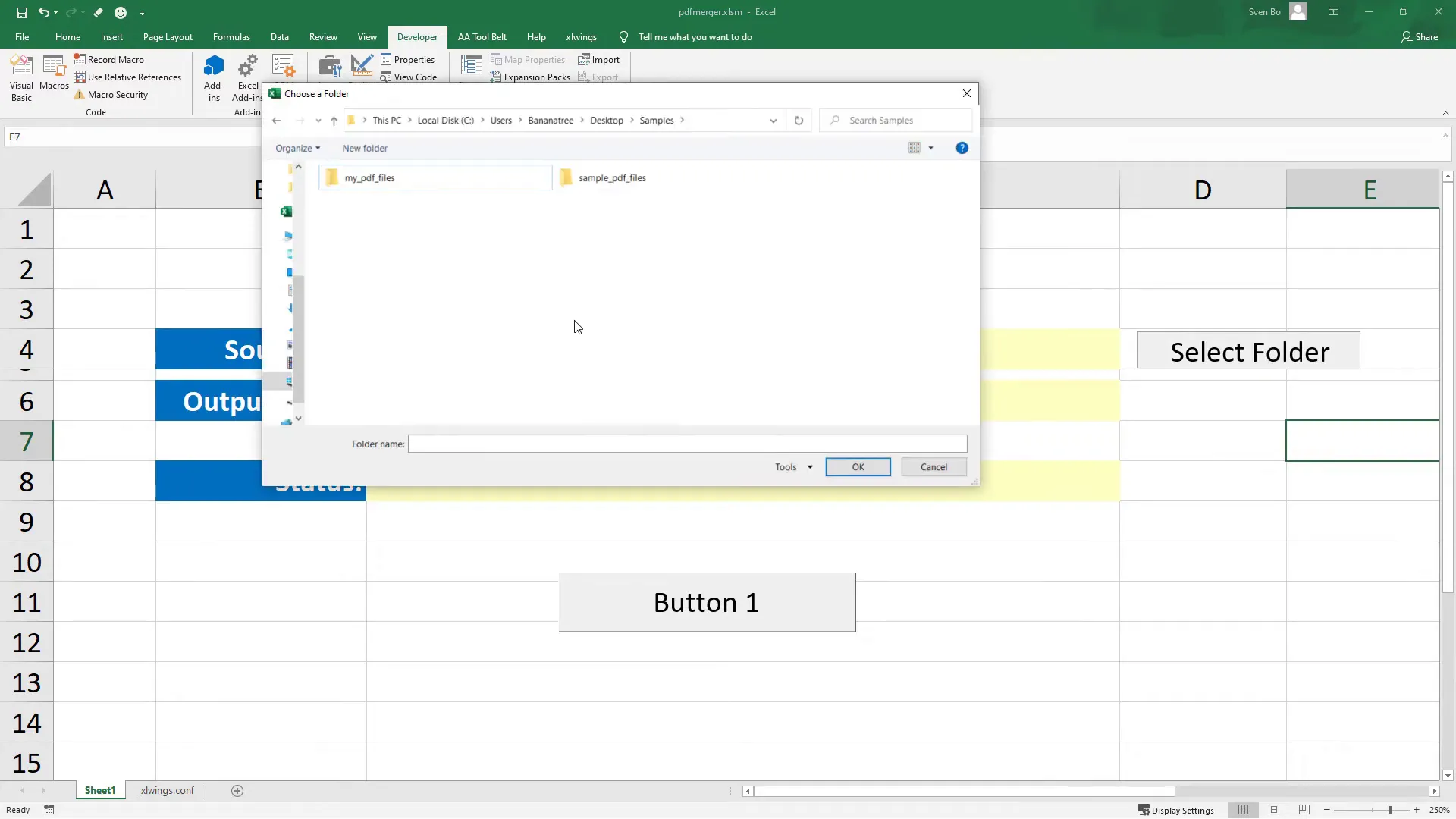Start recording with Record Macro
The height and width of the screenshot is (819, 1456).
point(115,59)
